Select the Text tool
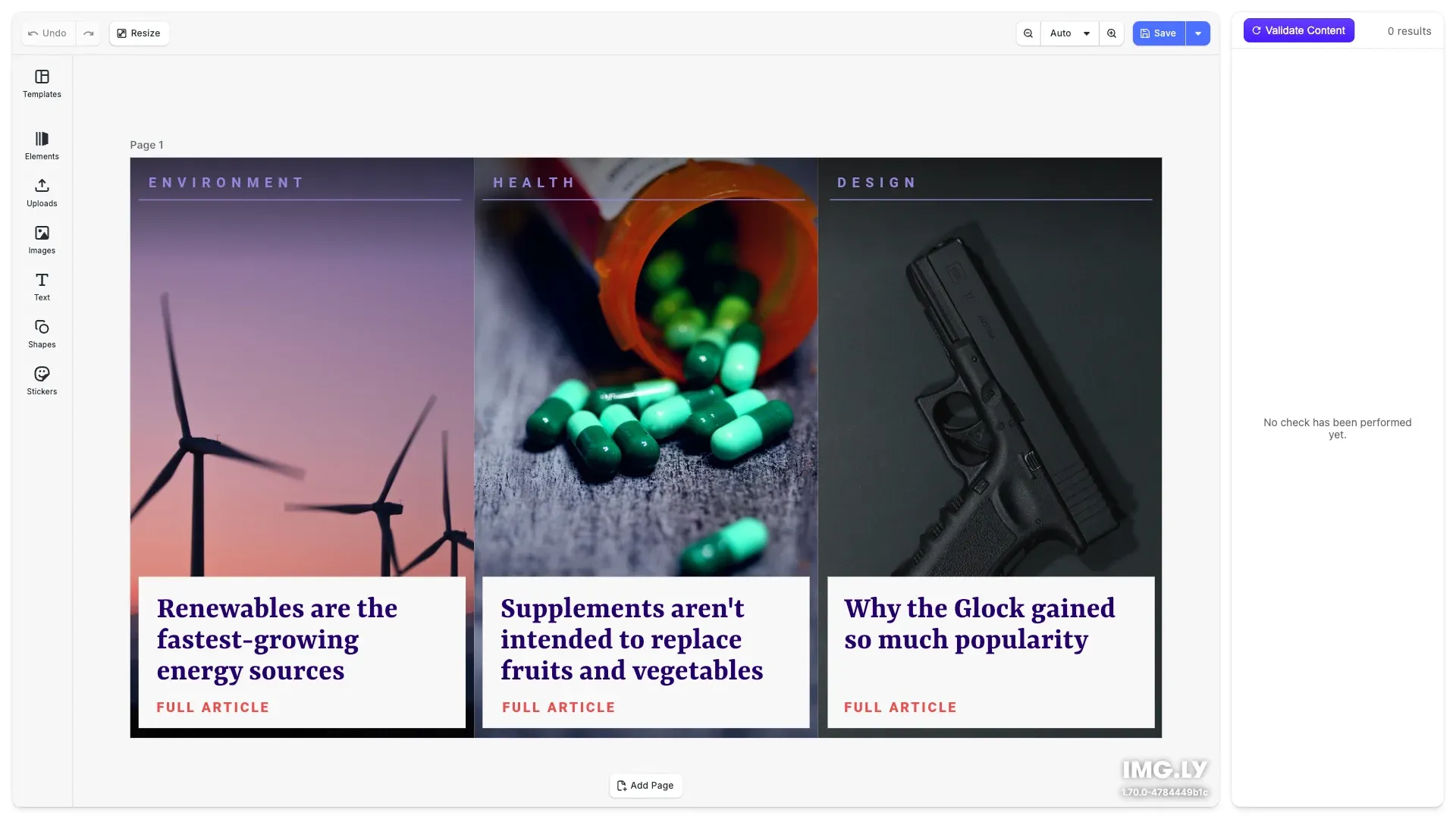Viewport: 1456px width, 819px height. click(x=42, y=287)
